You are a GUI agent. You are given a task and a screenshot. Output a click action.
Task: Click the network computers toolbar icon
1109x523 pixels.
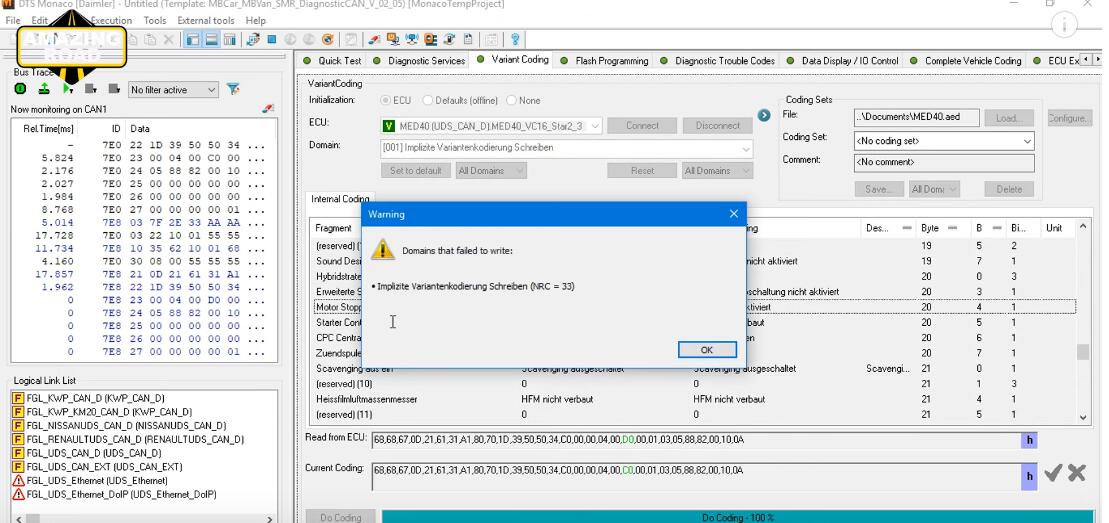[411, 40]
